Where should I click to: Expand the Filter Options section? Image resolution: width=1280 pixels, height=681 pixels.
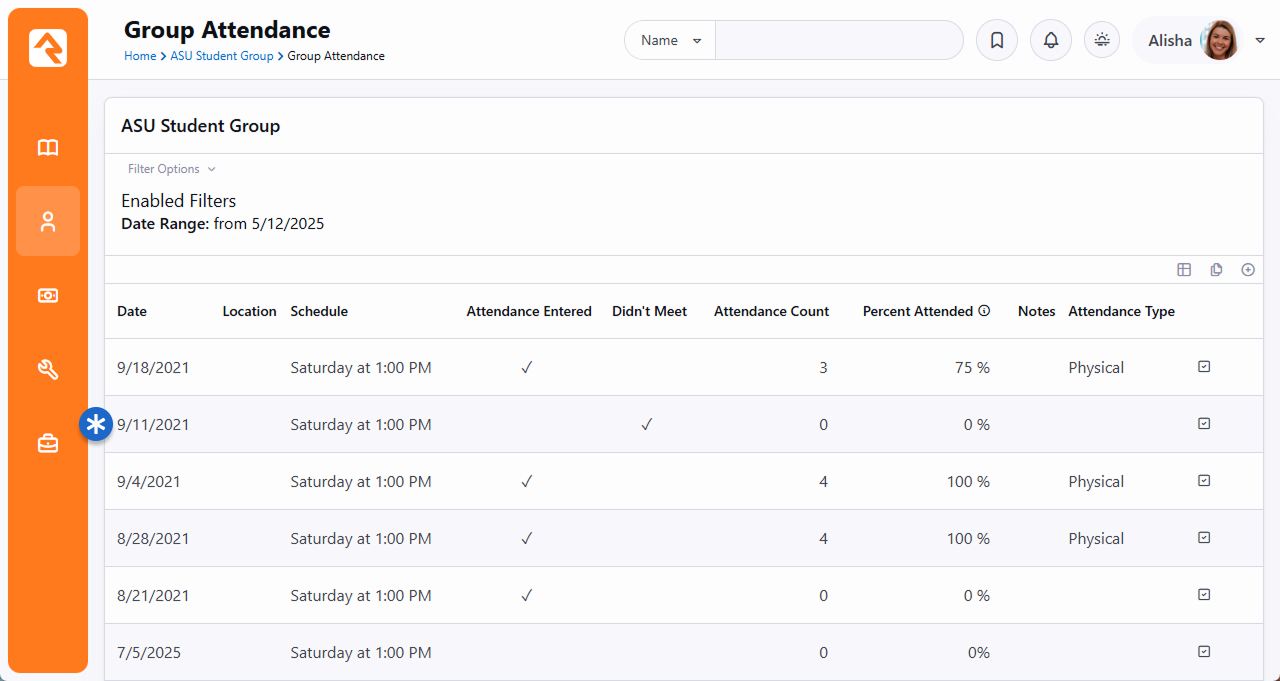coord(171,169)
